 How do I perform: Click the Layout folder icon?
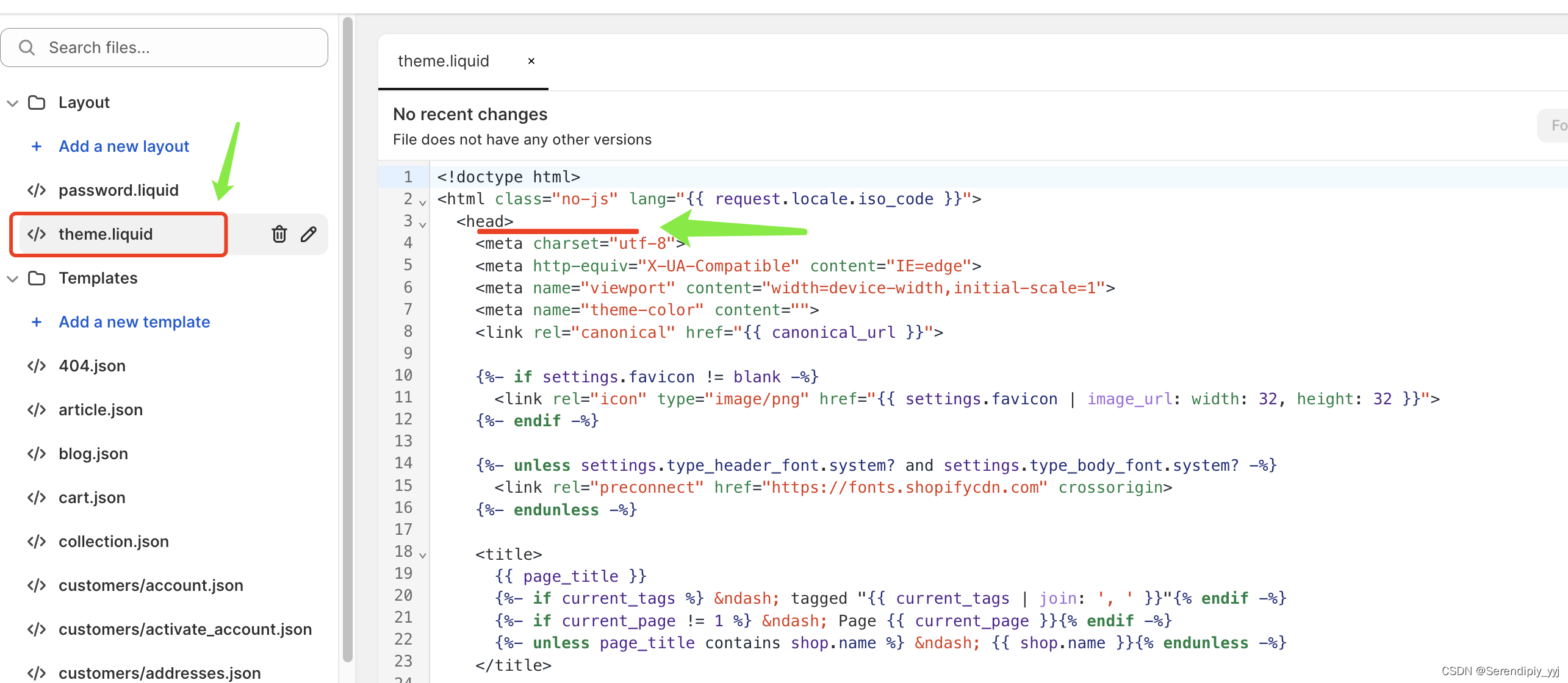(x=37, y=102)
